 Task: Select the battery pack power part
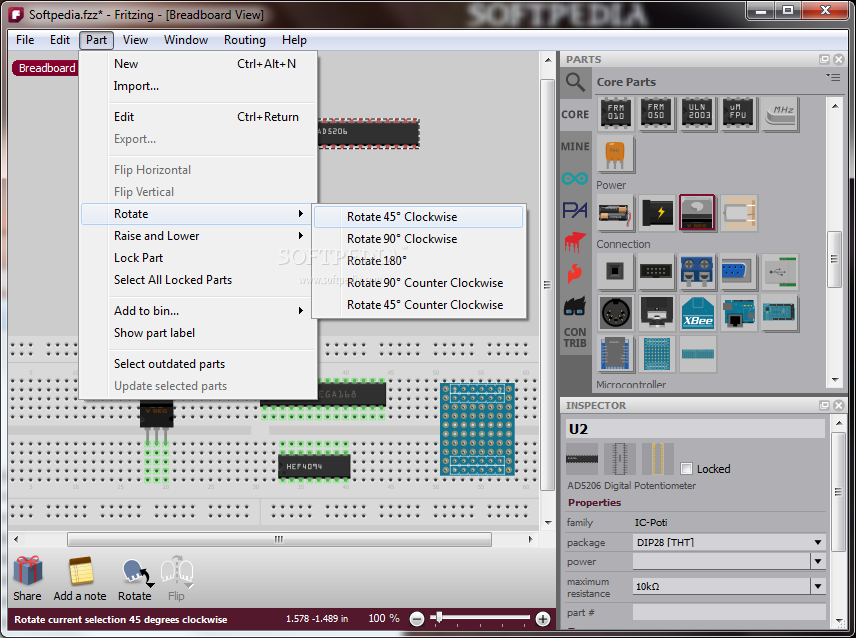coord(615,213)
